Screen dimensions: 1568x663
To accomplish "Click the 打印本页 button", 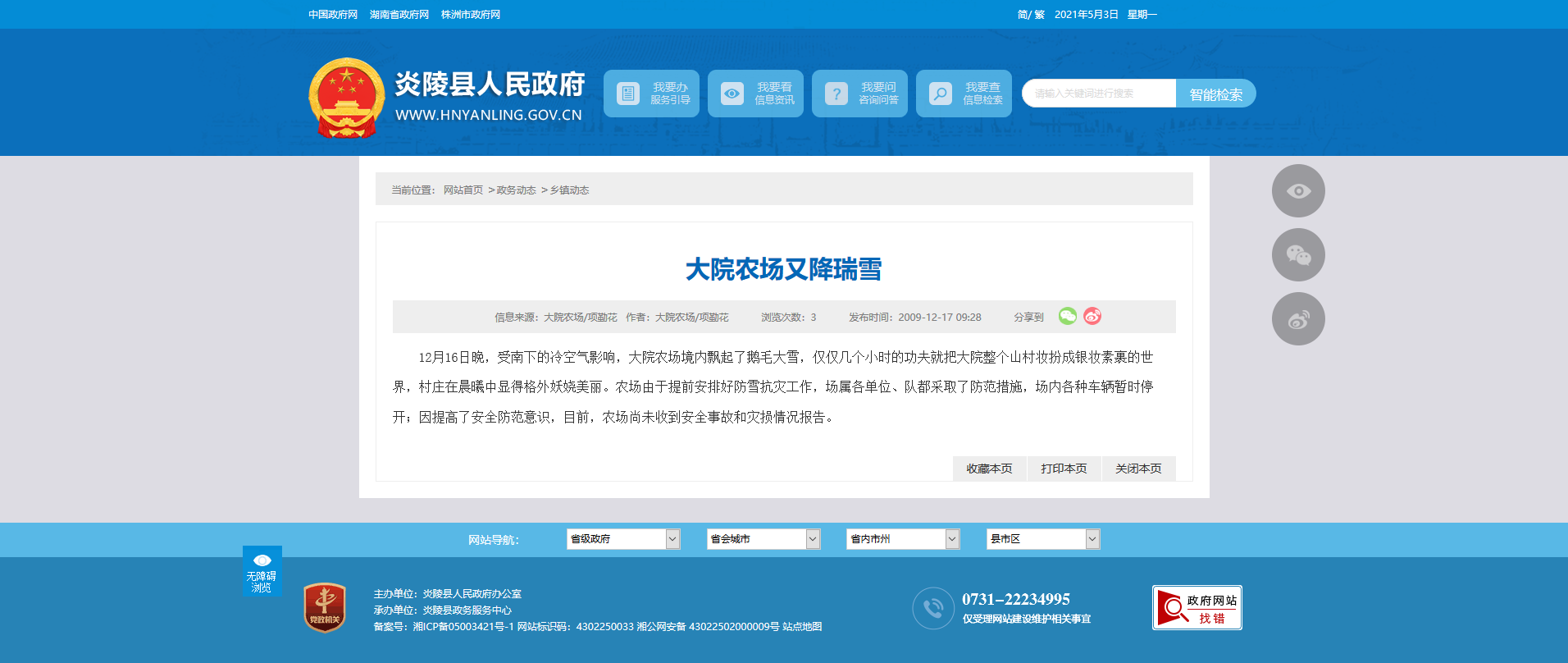I will tap(1064, 469).
